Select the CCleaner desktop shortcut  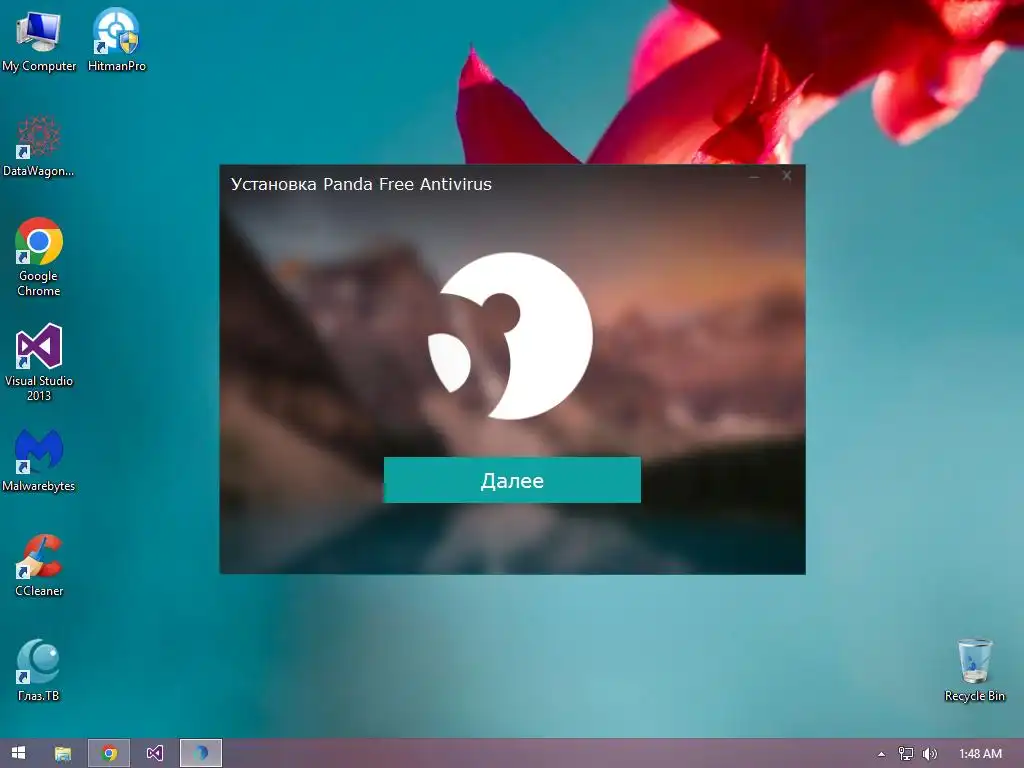(x=39, y=566)
